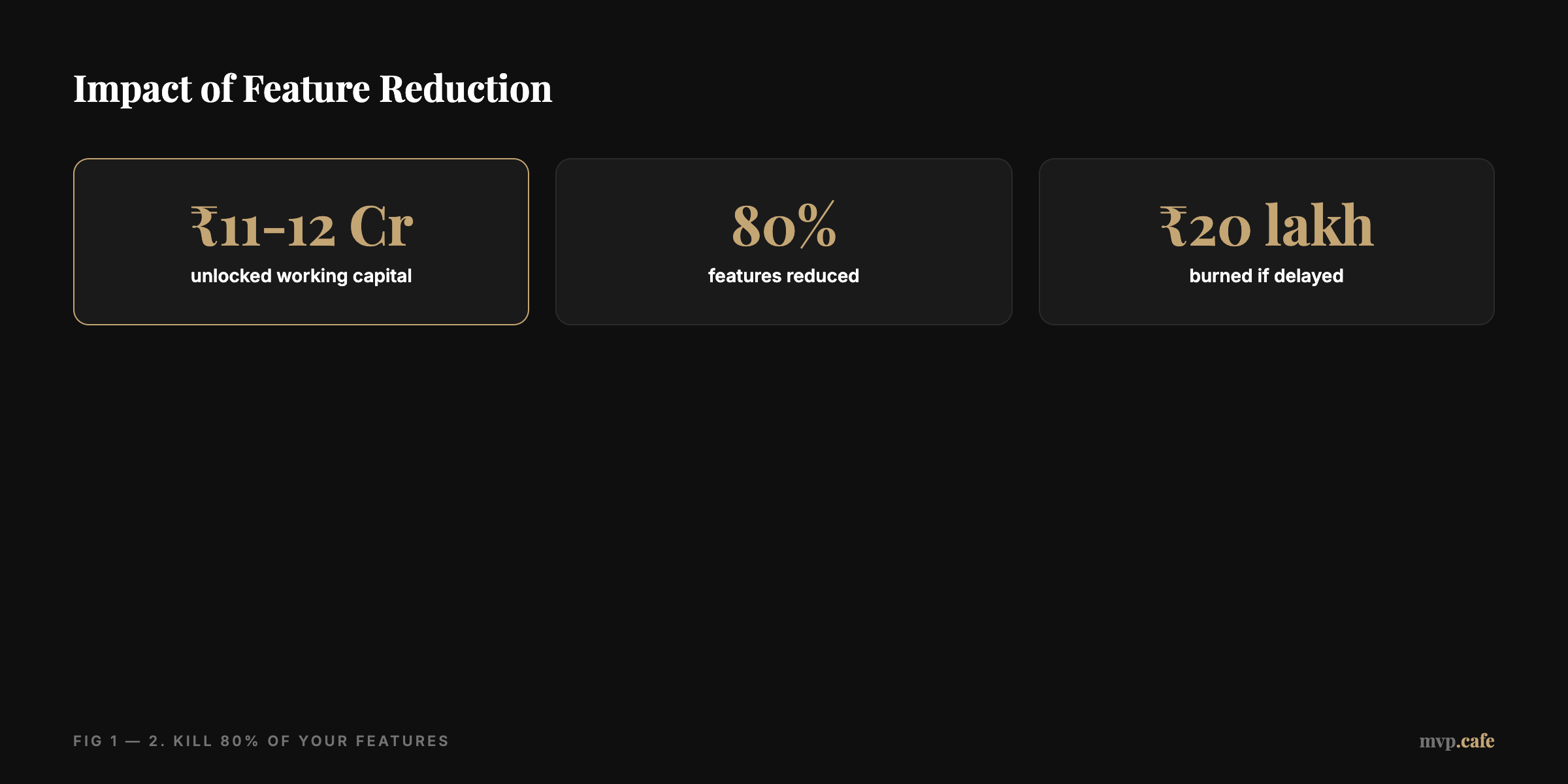
Task: Click the "burned if delayed" label
Action: click(x=1266, y=276)
